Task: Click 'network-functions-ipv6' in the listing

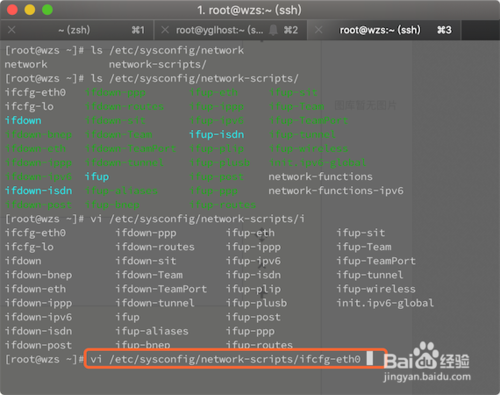Action: coord(336,191)
